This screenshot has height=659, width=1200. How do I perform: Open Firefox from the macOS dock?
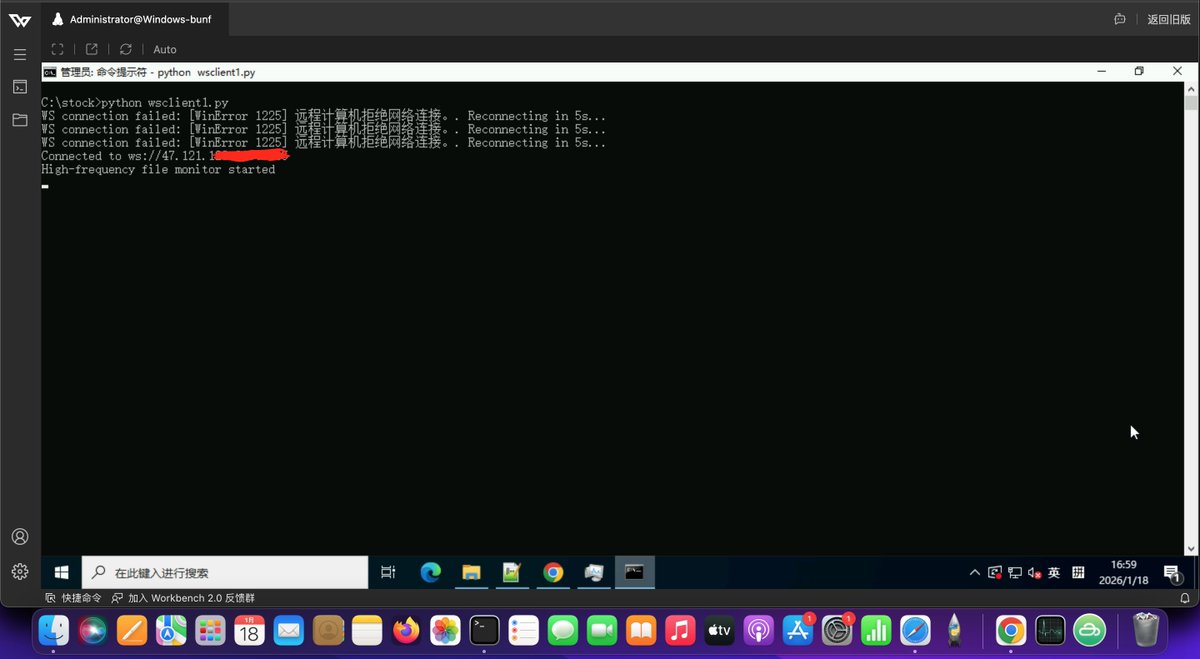(406, 630)
